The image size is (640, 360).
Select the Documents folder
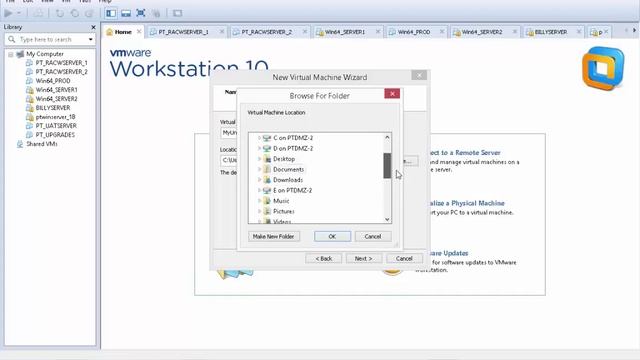click(288, 169)
